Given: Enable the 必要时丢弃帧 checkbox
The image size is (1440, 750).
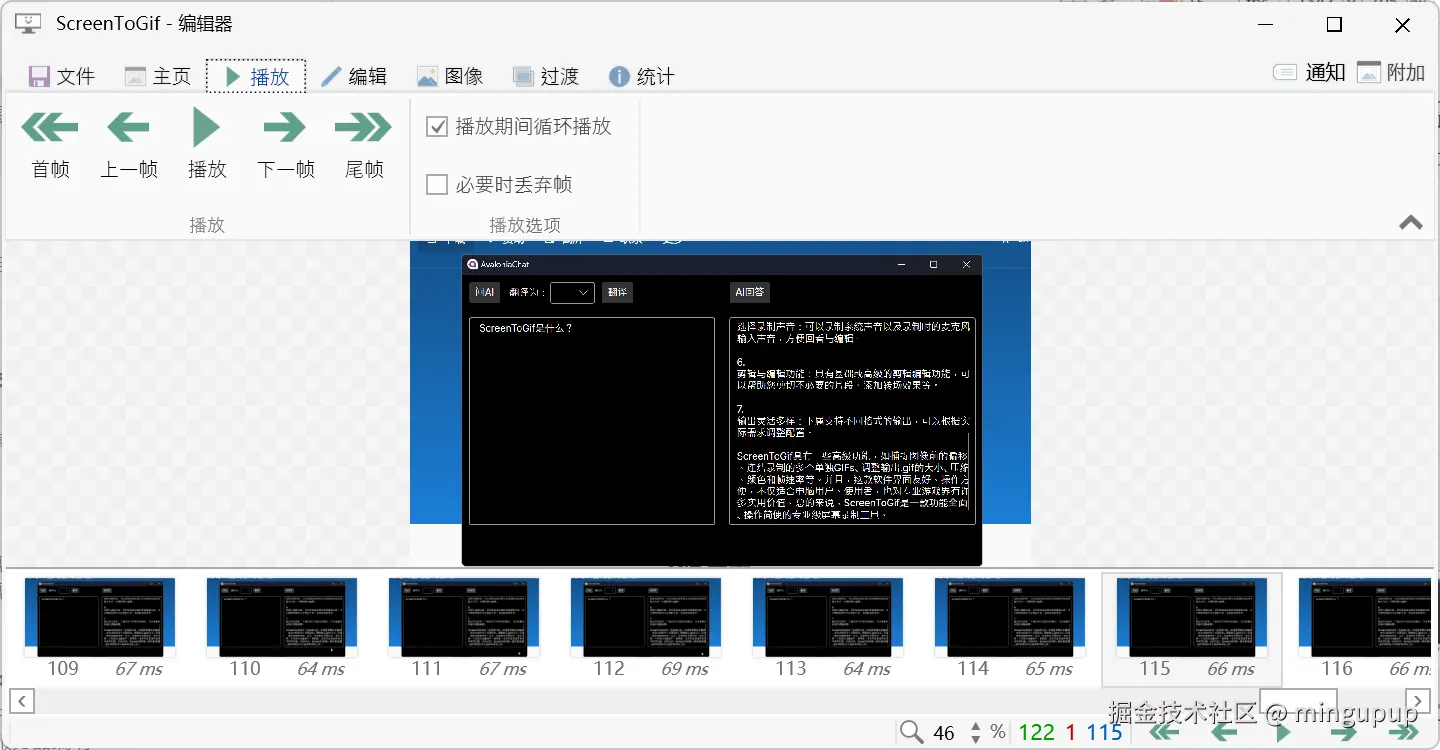Looking at the screenshot, I should click(436, 184).
